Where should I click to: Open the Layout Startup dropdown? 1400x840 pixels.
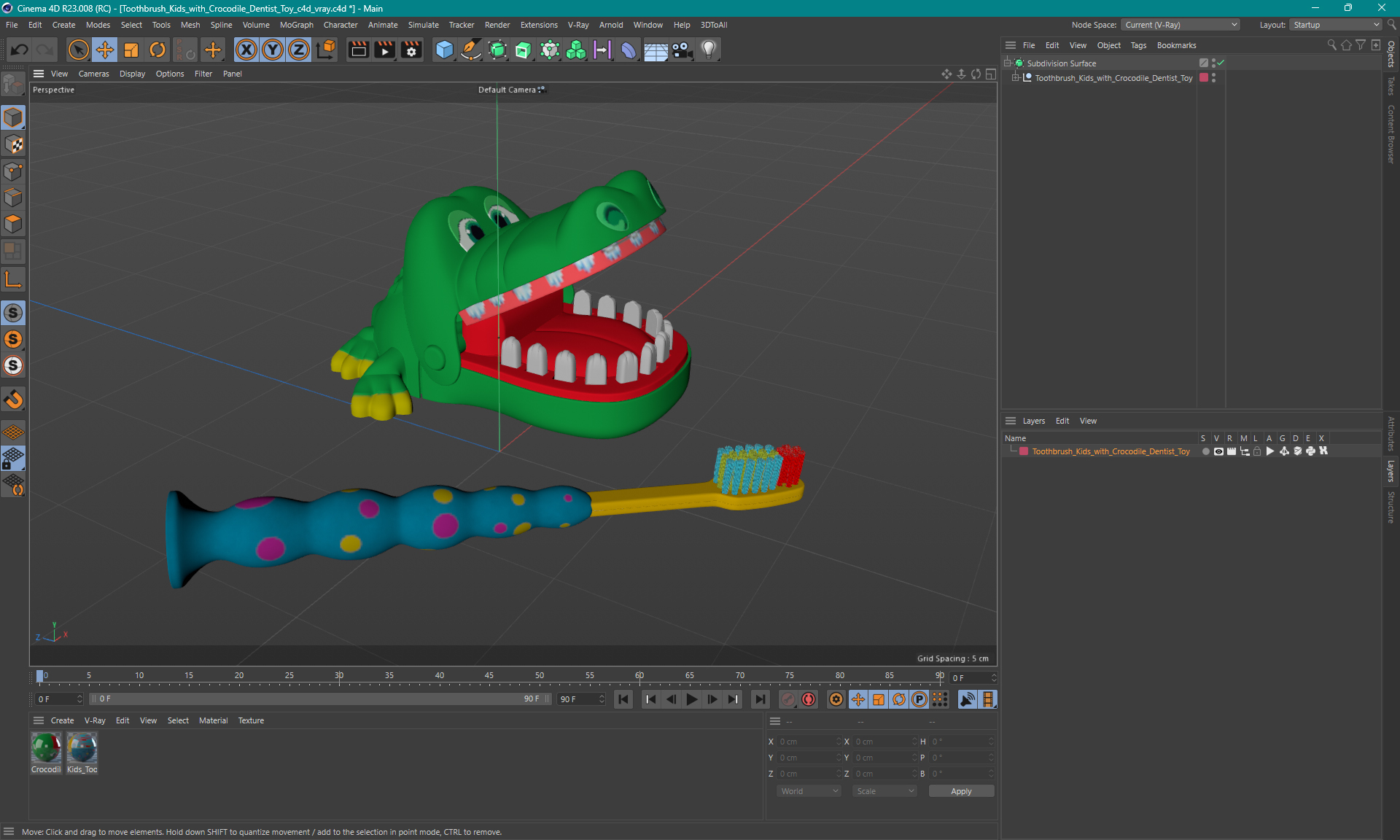point(1336,25)
